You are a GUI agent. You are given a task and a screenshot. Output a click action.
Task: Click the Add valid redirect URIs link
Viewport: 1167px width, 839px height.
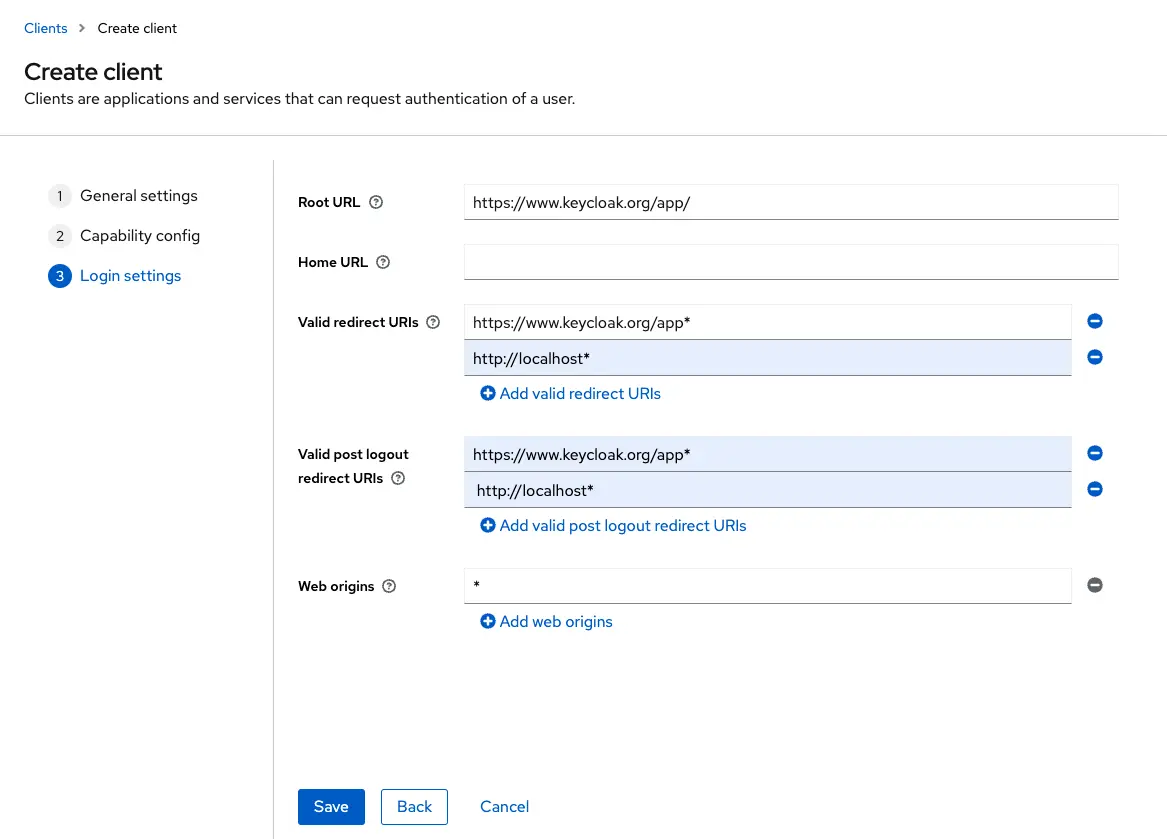571,393
